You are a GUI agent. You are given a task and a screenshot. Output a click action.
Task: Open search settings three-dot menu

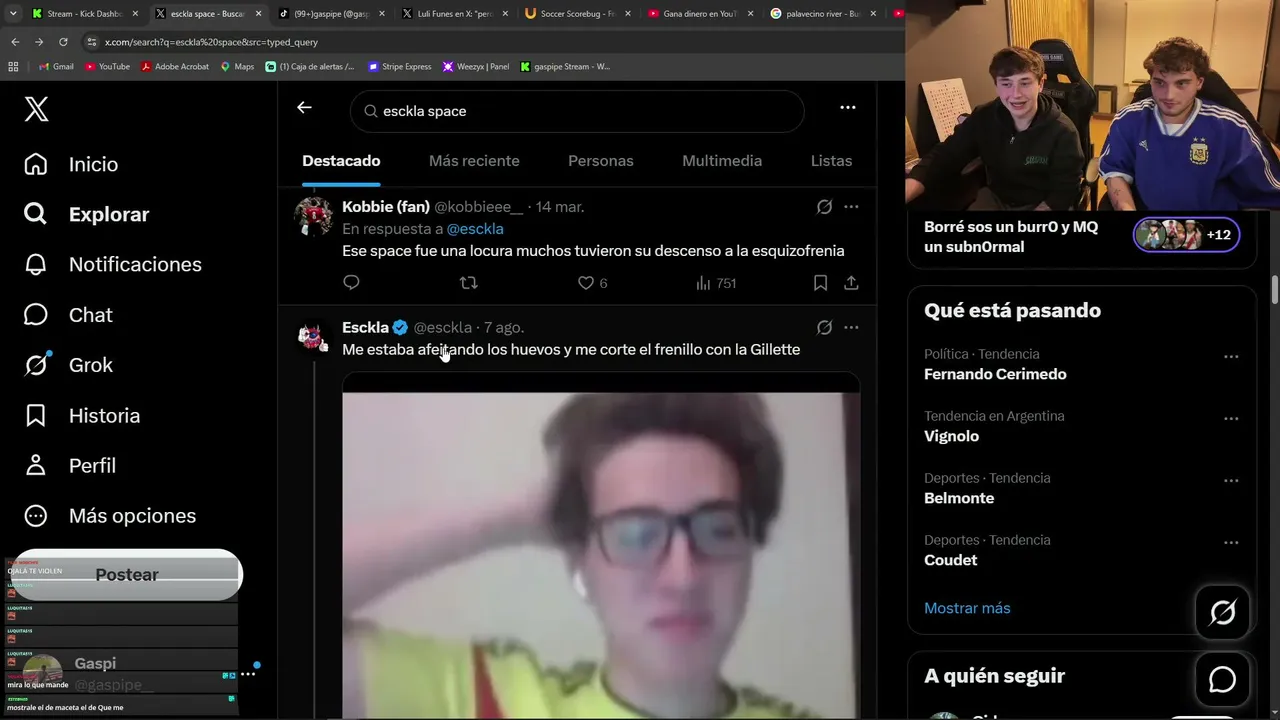tap(848, 108)
